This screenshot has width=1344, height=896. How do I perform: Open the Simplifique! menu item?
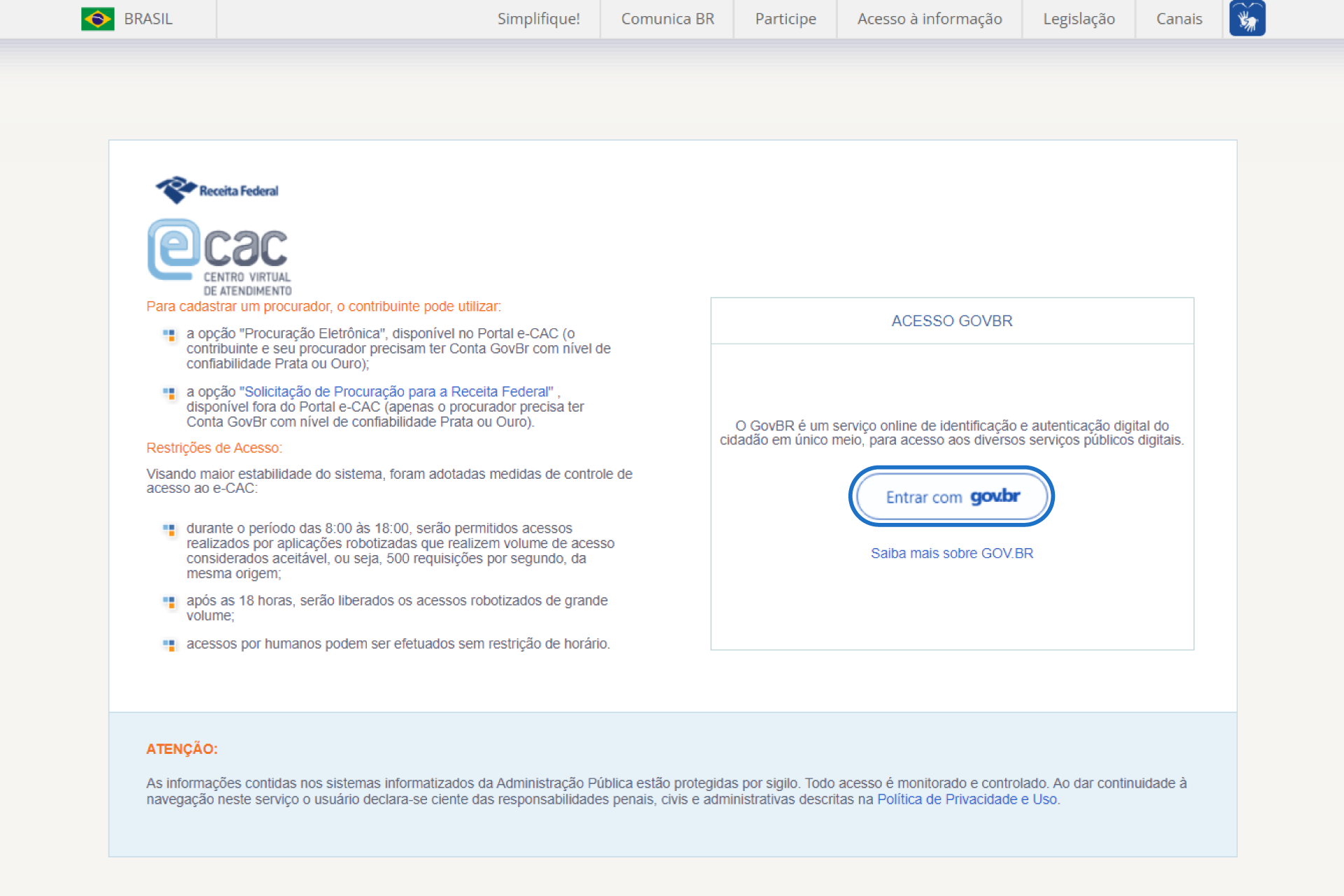coord(538,19)
